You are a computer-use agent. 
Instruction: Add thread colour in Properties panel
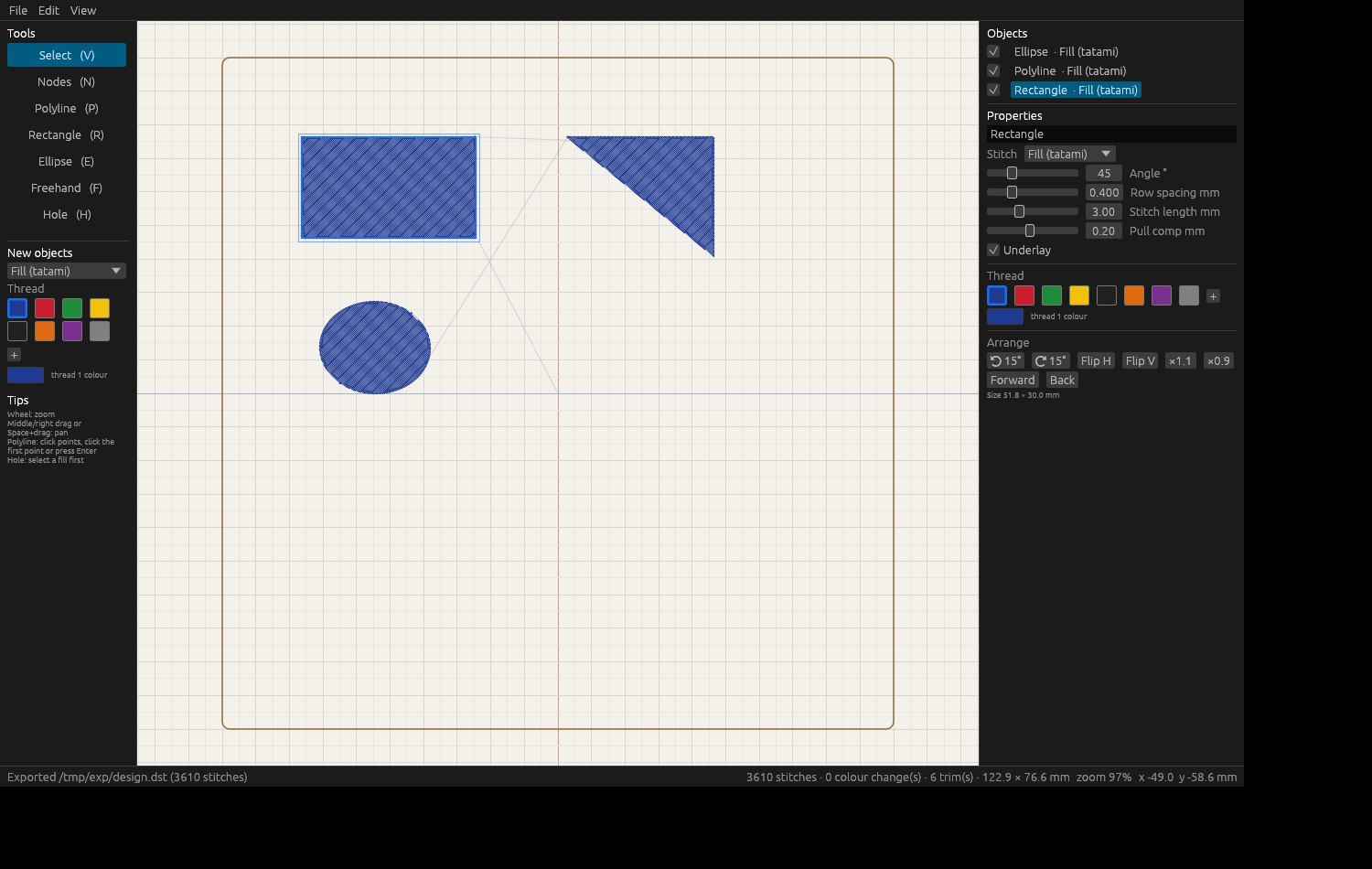click(x=1213, y=296)
